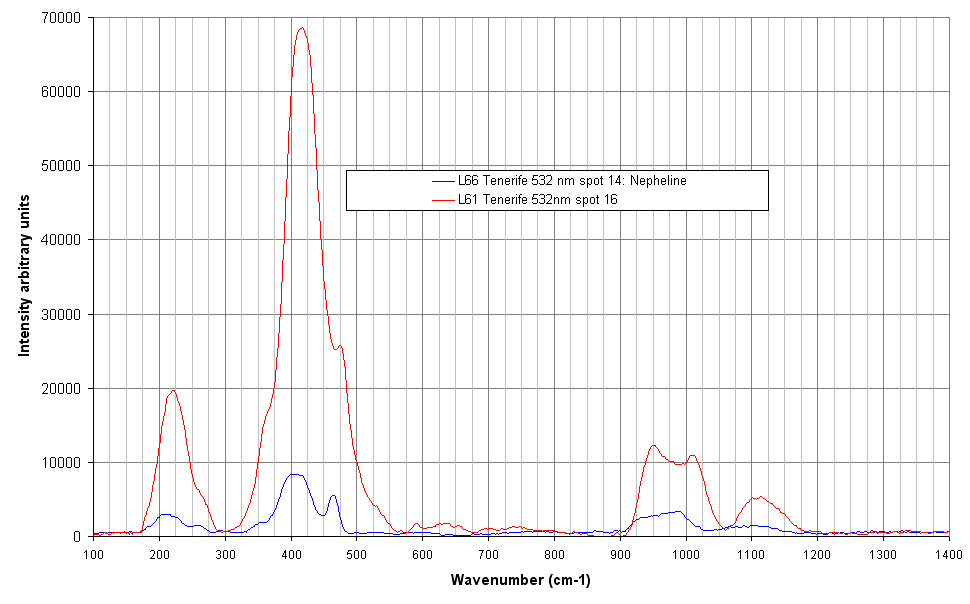
Task: Click the red peak near wavenumber 950
Action: click(653, 446)
